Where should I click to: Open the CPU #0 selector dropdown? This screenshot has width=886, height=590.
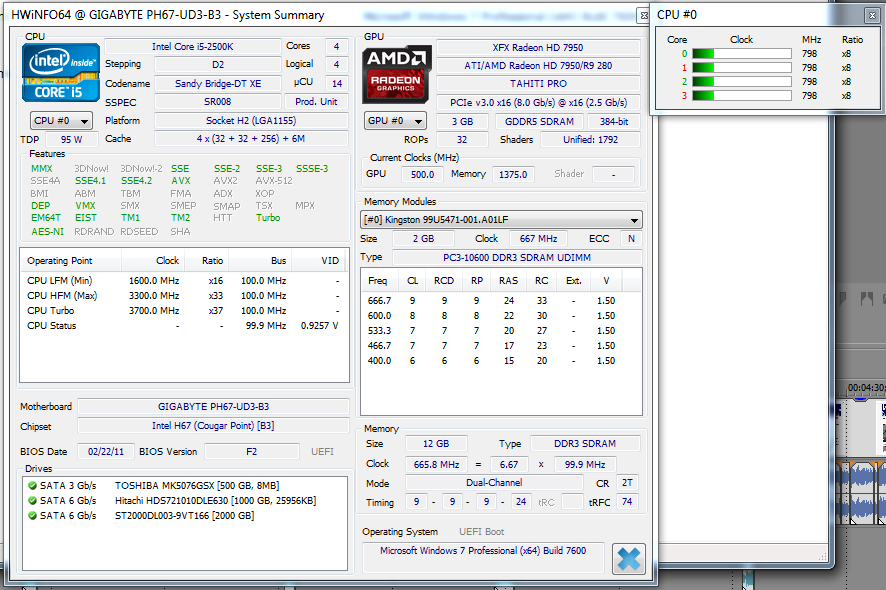61,121
